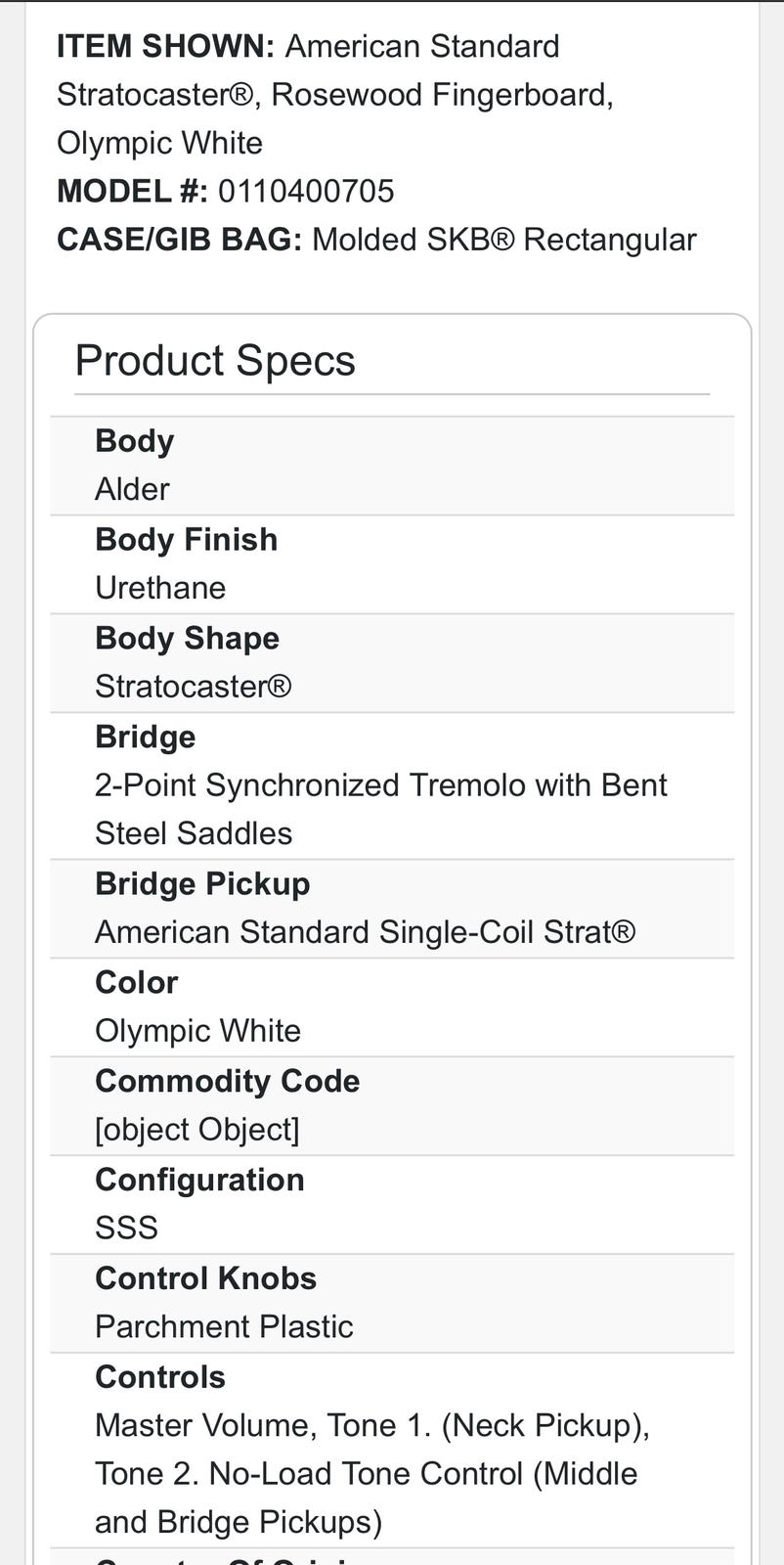The height and width of the screenshot is (1565, 784).
Task: Select the Body Finish label
Action: [x=186, y=540]
